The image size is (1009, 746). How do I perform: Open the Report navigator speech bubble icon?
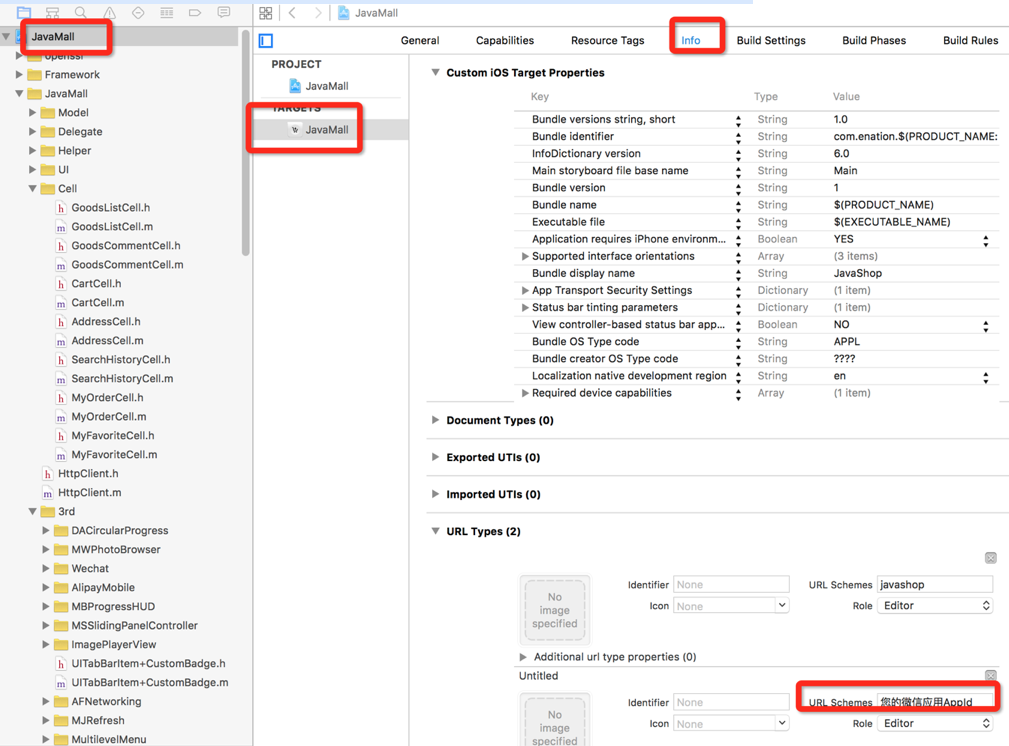click(223, 12)
